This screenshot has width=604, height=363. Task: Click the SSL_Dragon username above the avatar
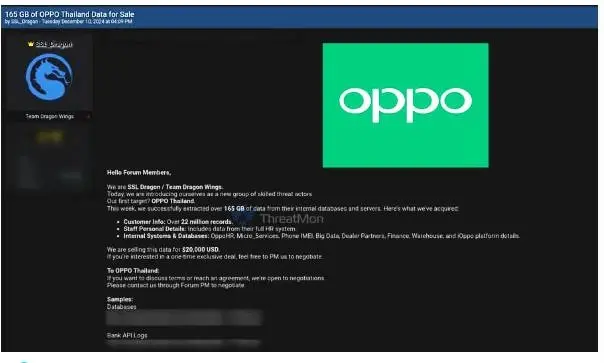(54, 44)
